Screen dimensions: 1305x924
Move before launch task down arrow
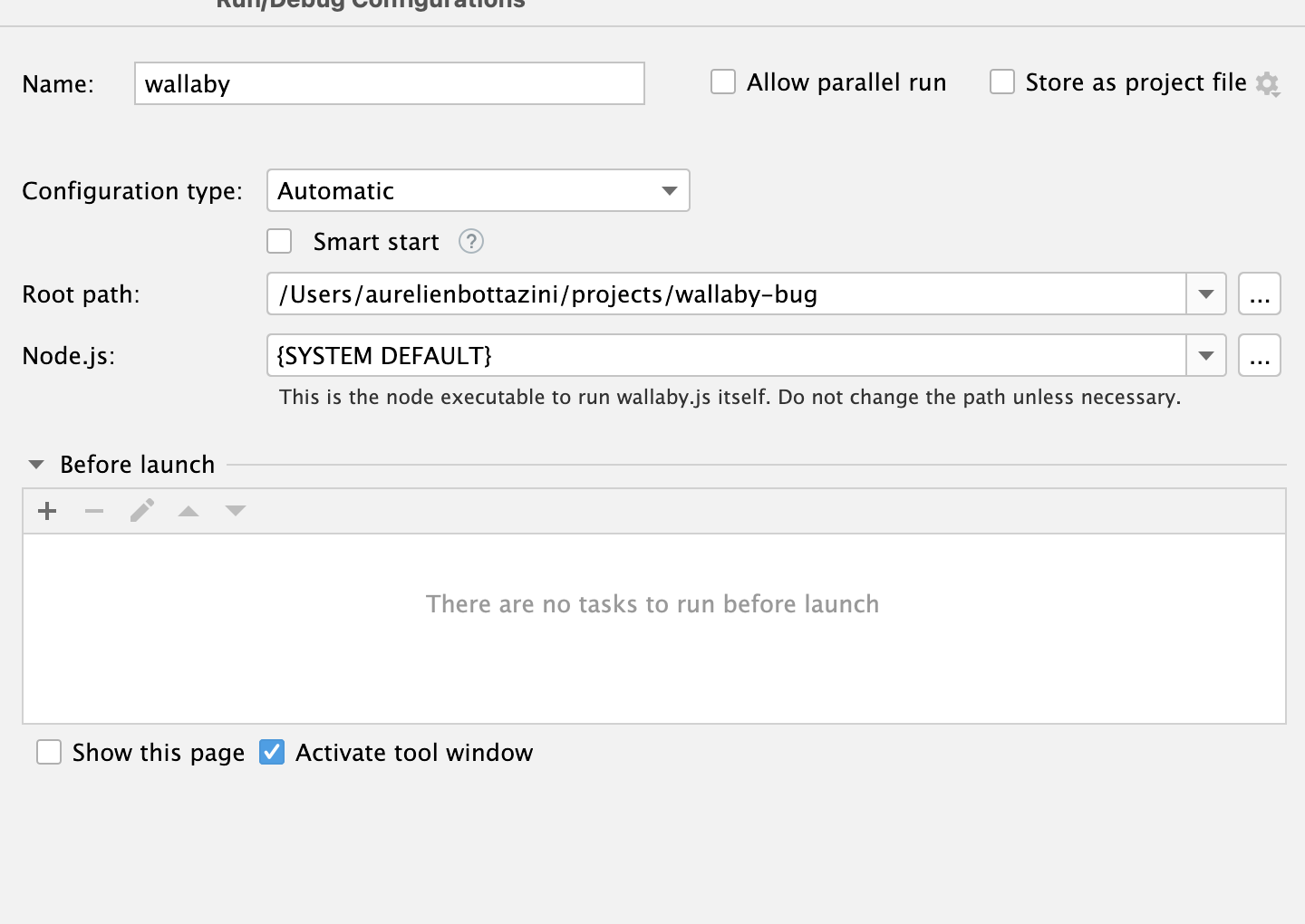[236, 512]
